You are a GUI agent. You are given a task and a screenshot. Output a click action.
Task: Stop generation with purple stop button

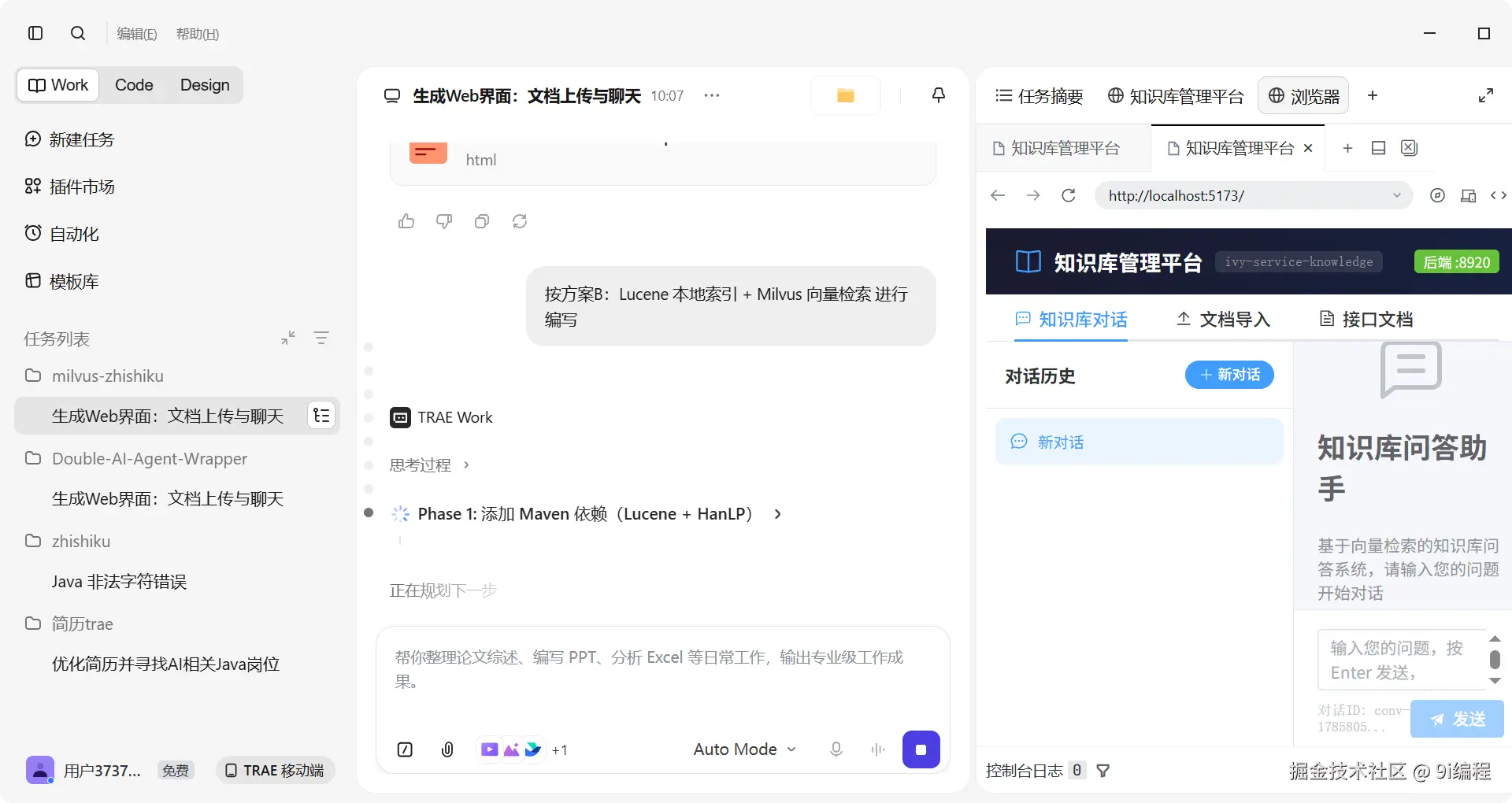[x=921, y=749]
